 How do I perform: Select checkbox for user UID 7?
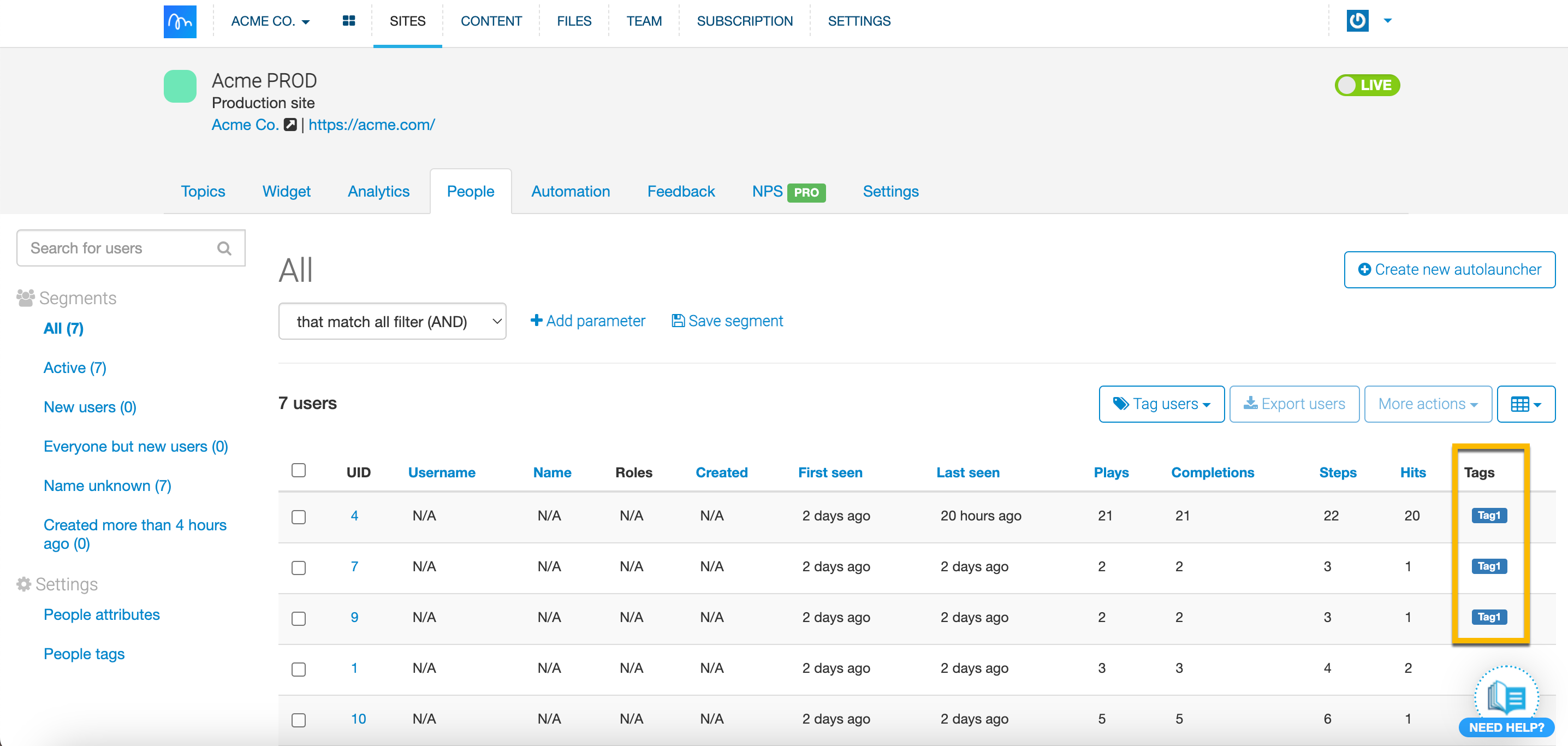(298, 567)
